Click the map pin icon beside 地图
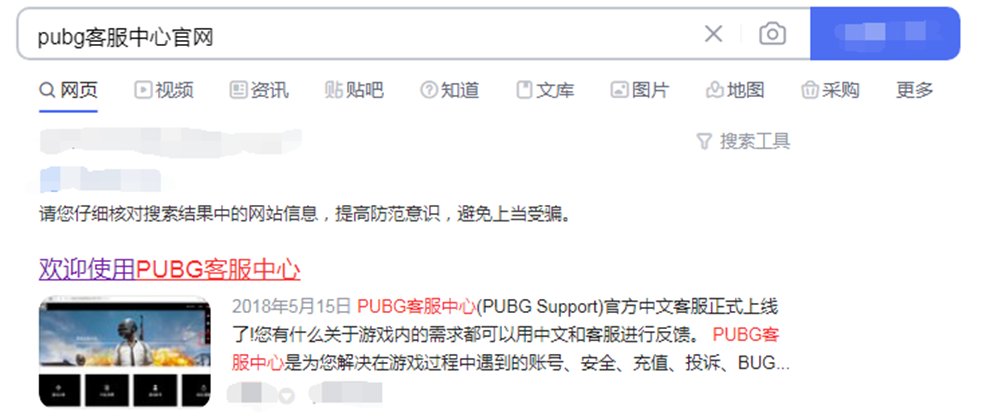 [x=714, y=90]
